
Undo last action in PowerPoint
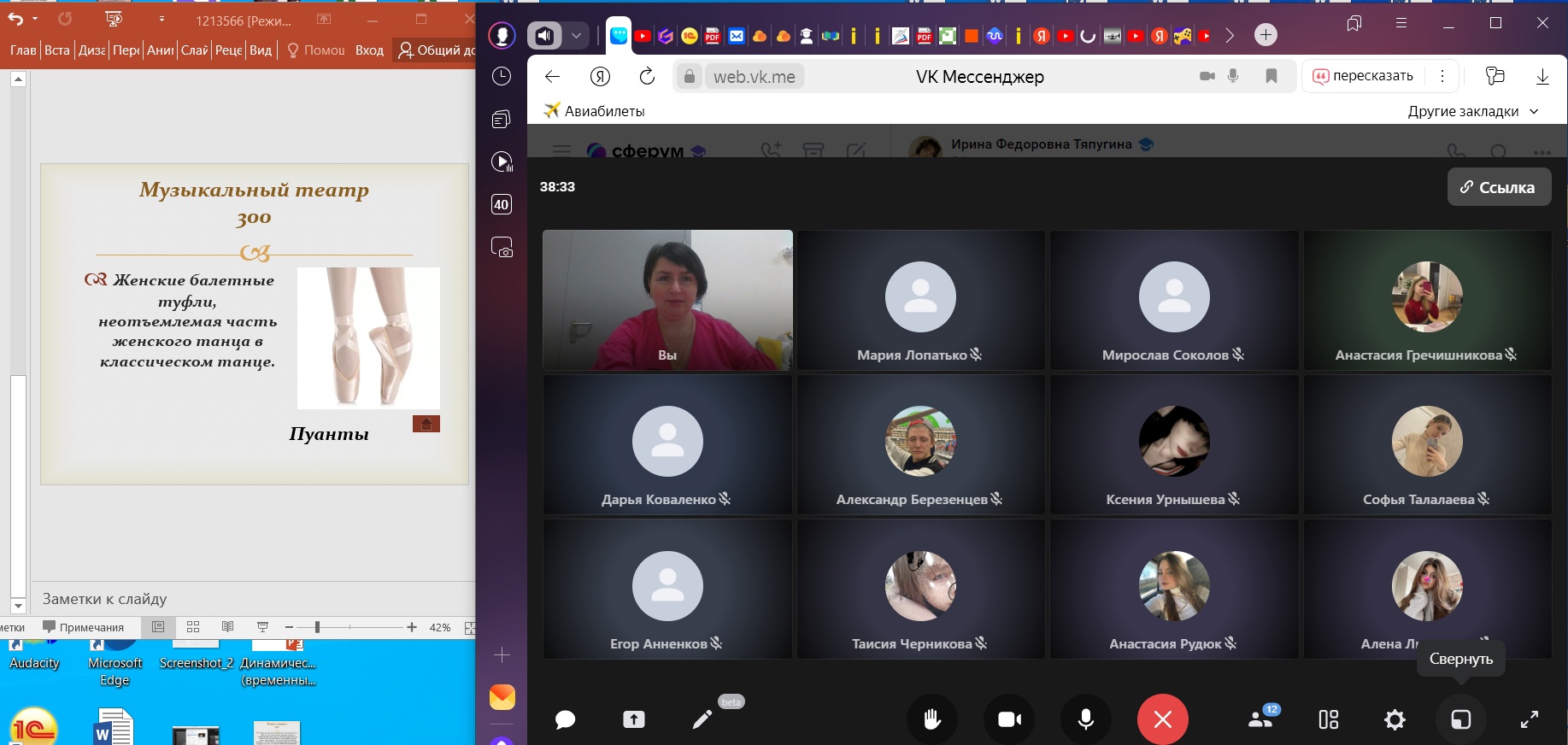click(x=15, y=18)
